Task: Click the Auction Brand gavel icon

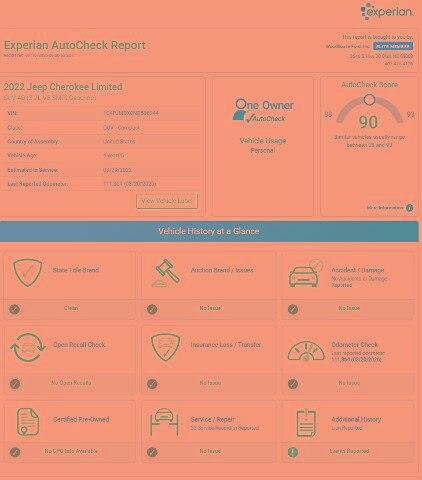Action: pyautogui.click(x=165, y=273)
